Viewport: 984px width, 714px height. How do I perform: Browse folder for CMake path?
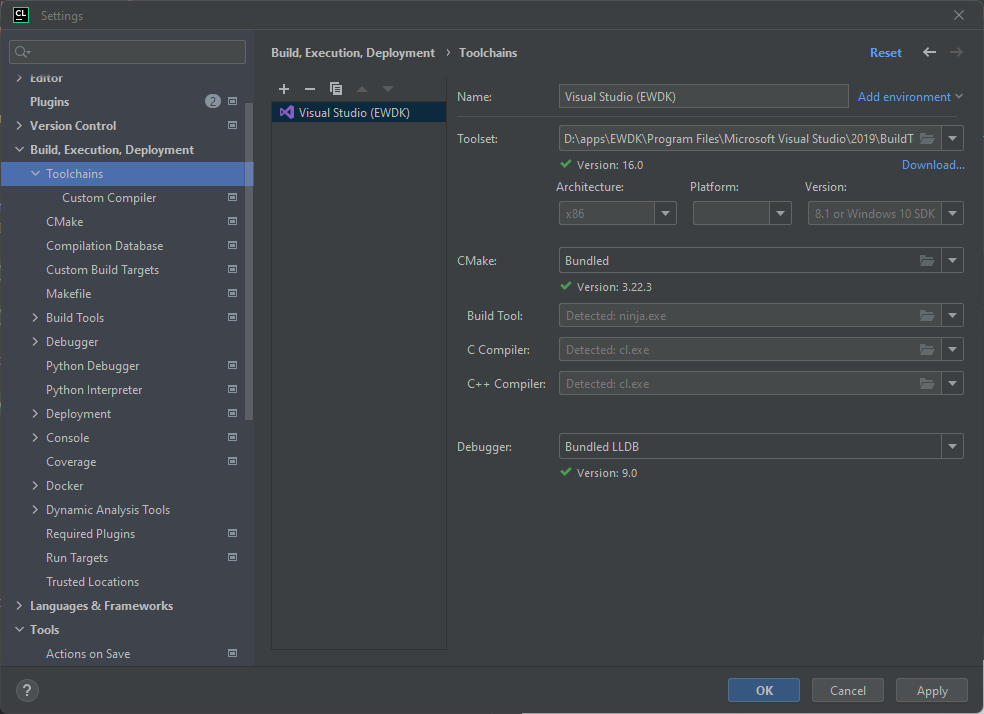[927, 260]
